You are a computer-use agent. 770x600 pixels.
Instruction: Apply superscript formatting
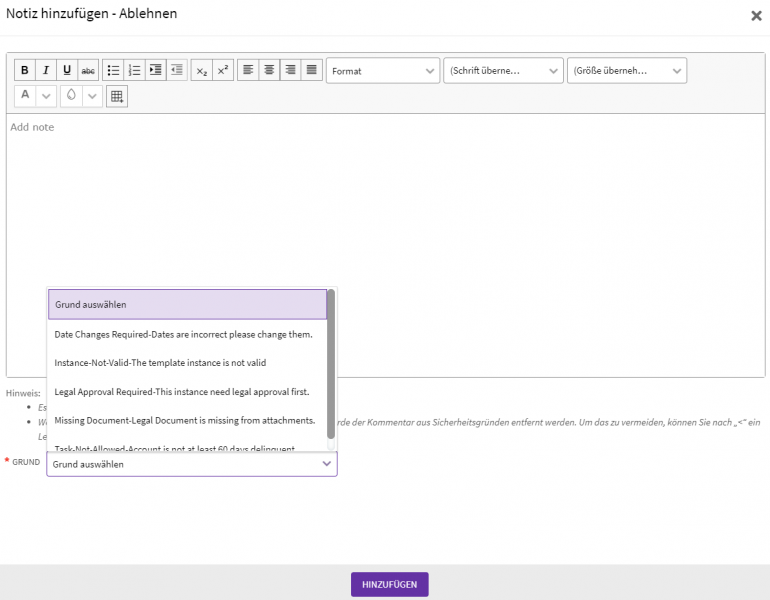pyautogui.click(x=222, y=70)
